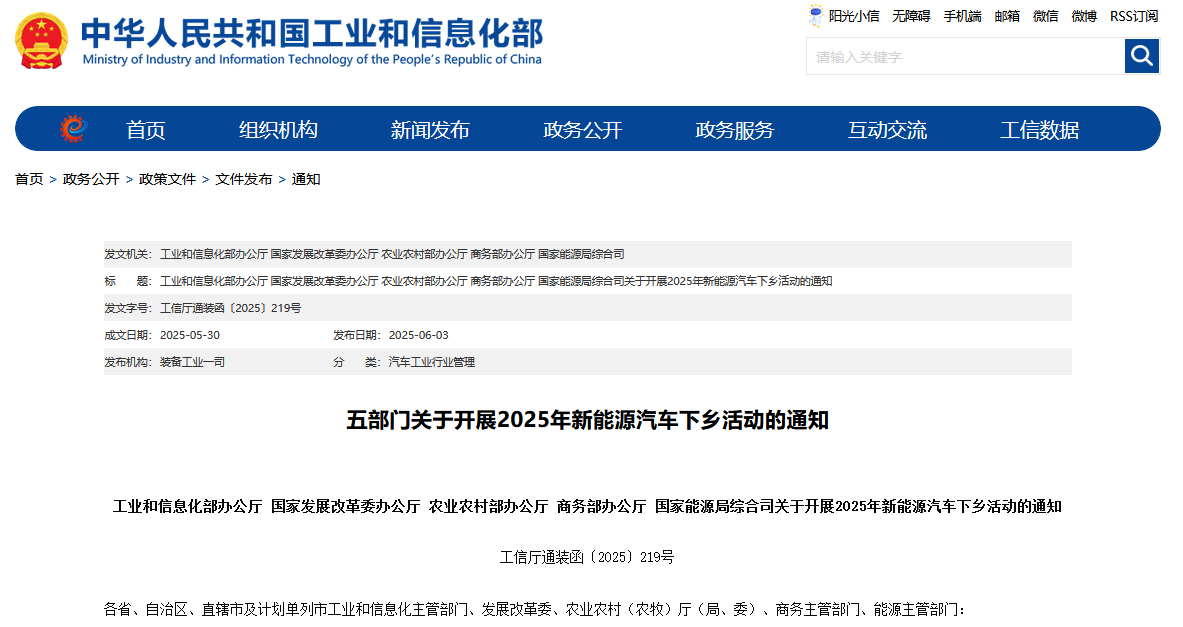Click the centered 工信厅通装函〔2025〕219号 line in the document body
1183x627 pixels.
[587, 557]
